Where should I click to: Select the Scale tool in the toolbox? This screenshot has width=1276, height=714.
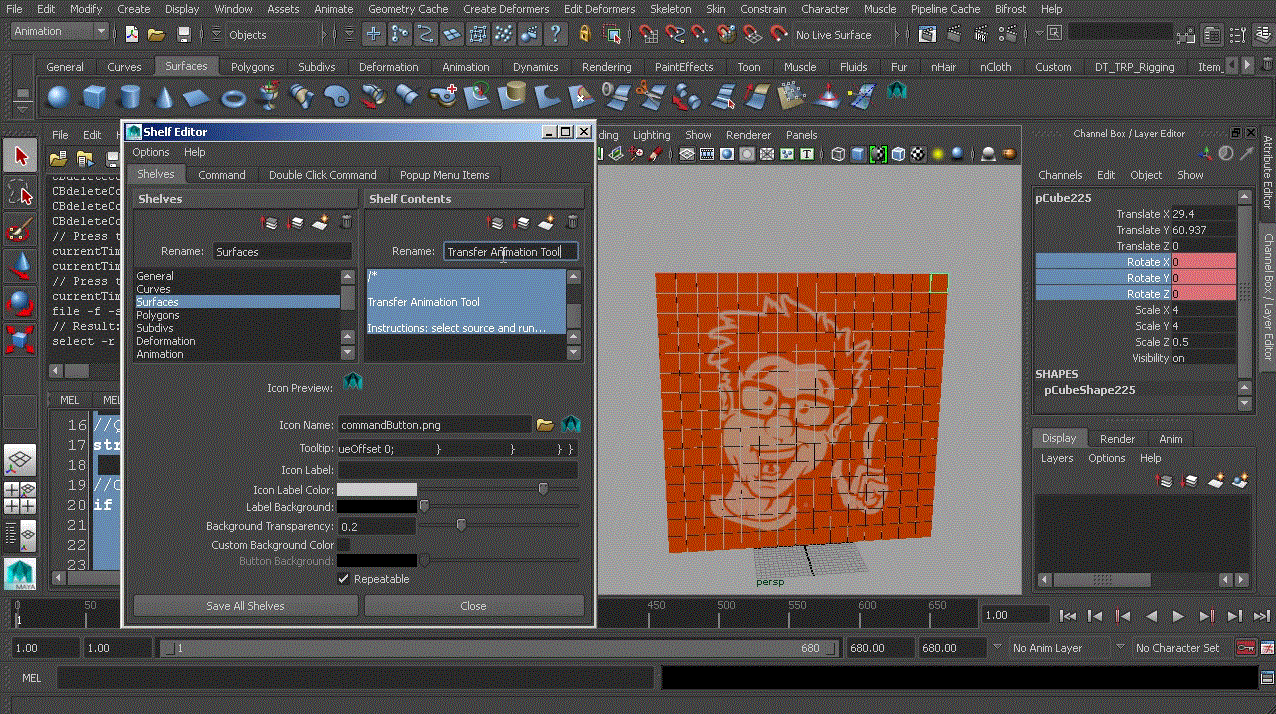coord(21,339)
